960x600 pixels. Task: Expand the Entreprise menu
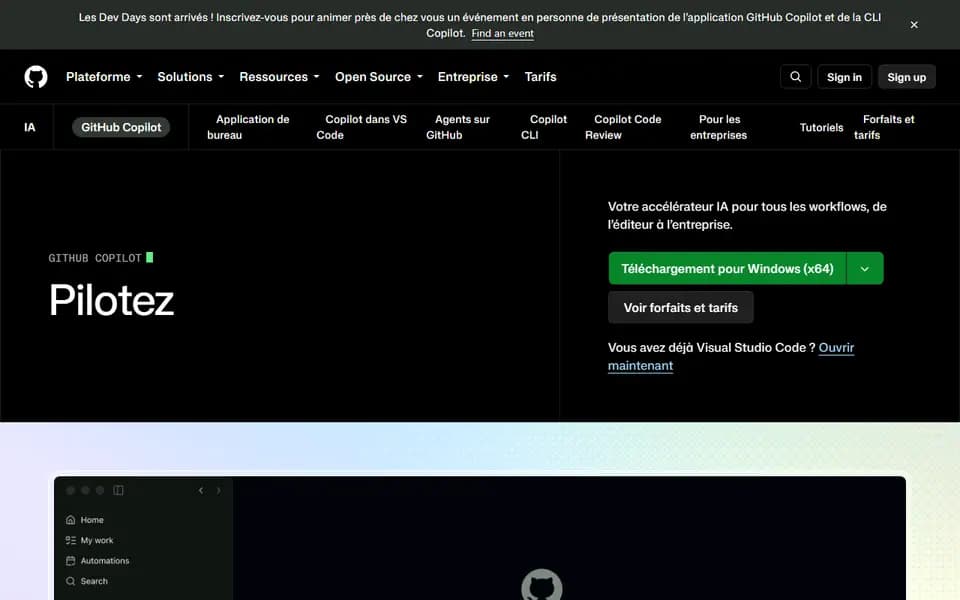tap(473, 77)
